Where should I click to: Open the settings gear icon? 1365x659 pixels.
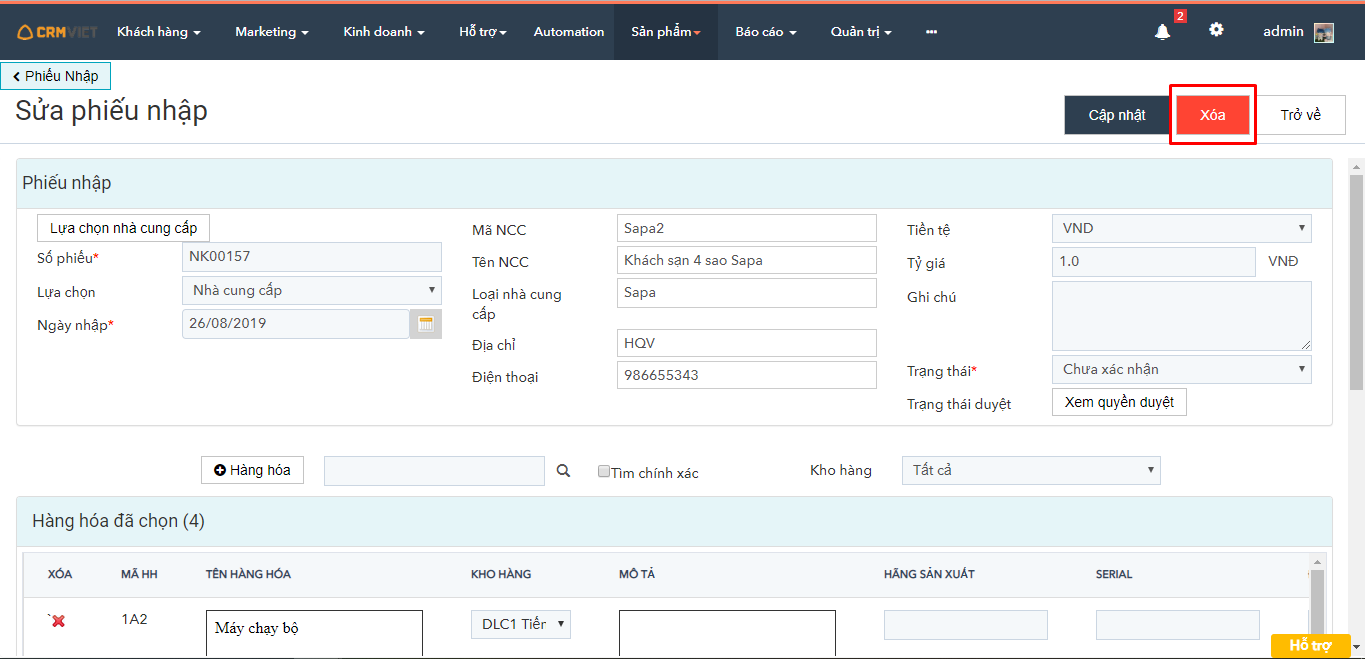tap(1216, 30)
